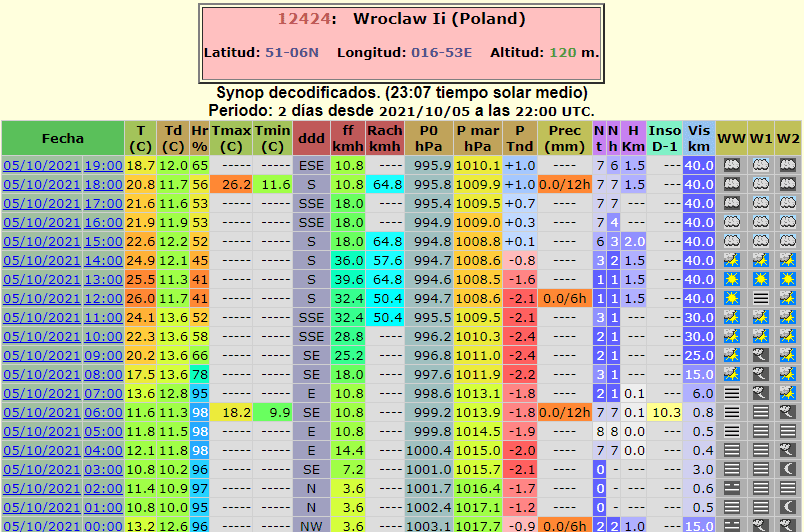The height and width of the screenshot is (532, 804).
Task: Follow the 15:00 time link
Action: [x=104, y=241]
